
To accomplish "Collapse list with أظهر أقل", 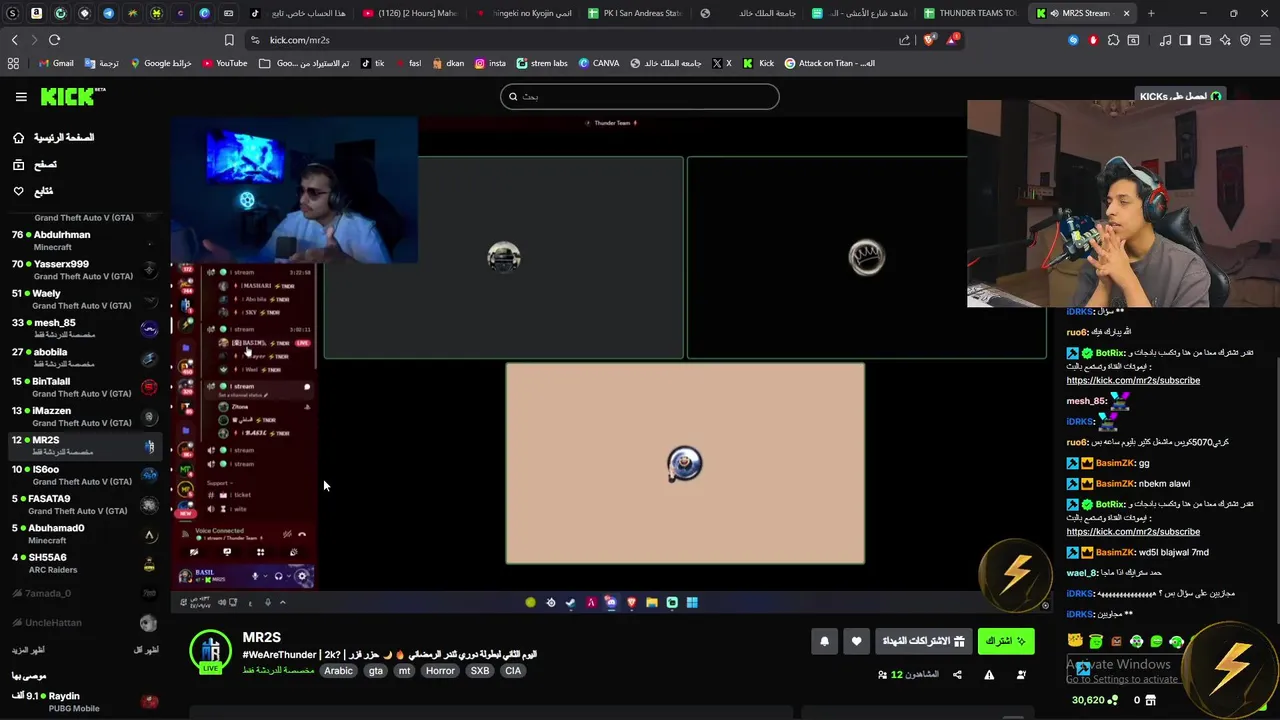I will click(146, 650).
